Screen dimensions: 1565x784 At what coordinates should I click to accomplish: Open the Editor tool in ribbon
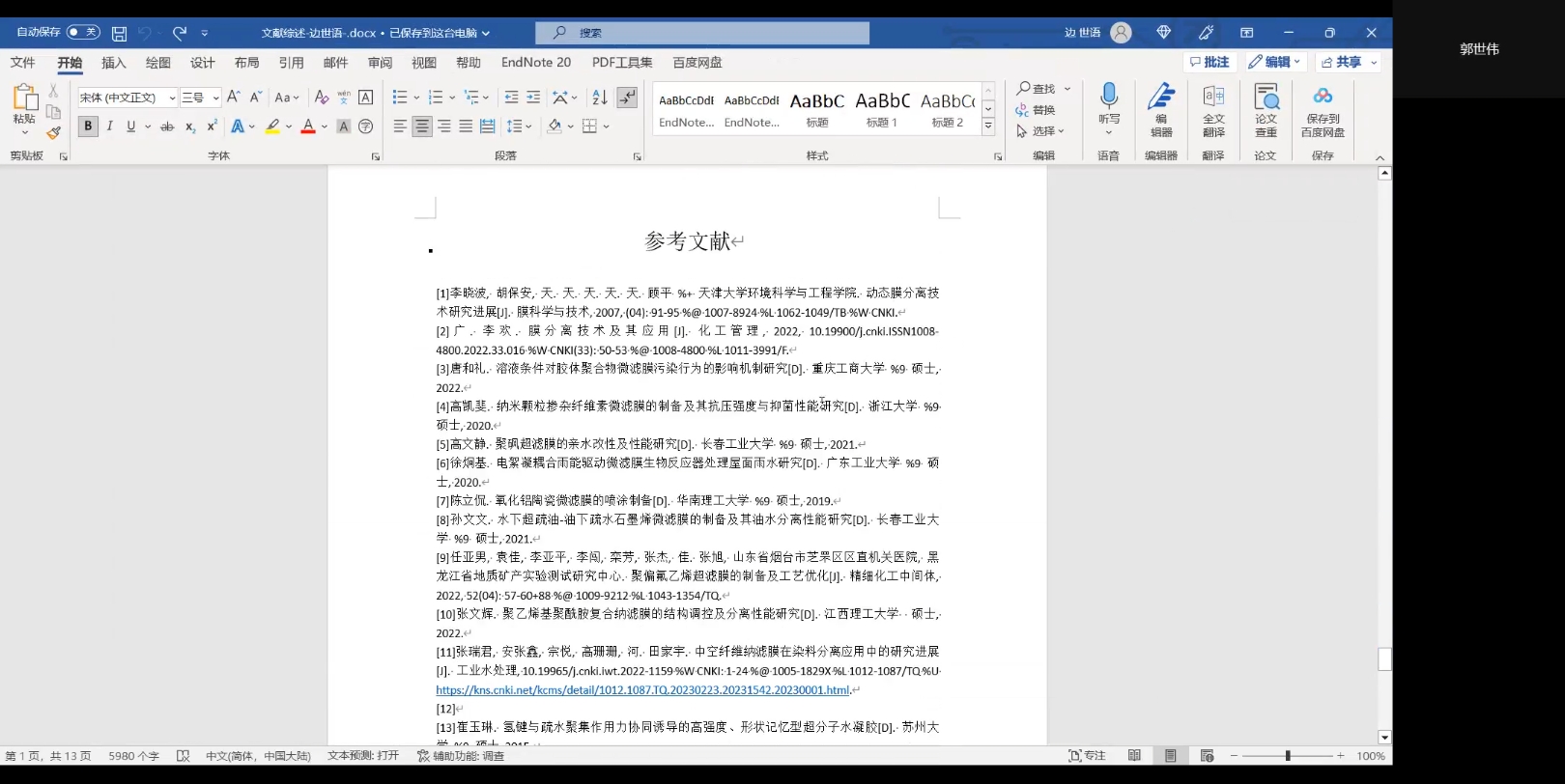(1161, 109)
